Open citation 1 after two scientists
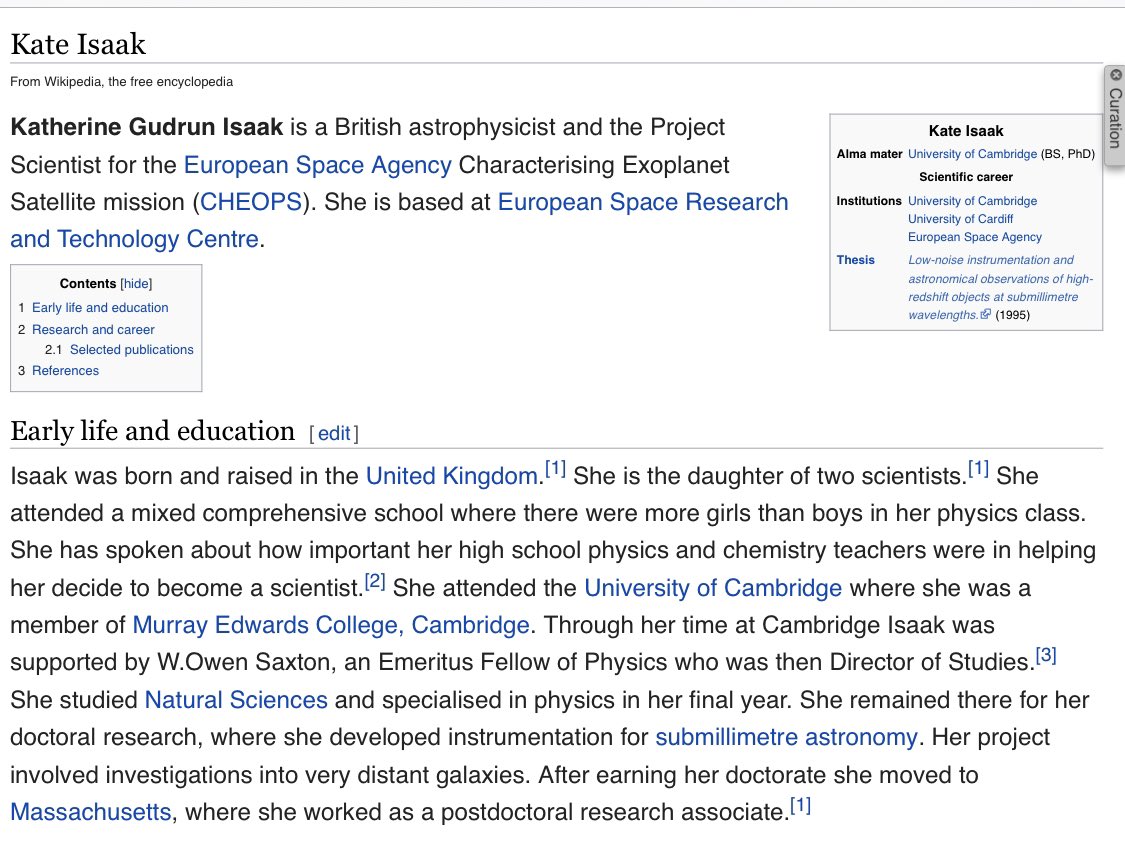Image resolution: width=1125 pixels, height=854 pixels. 979,469
